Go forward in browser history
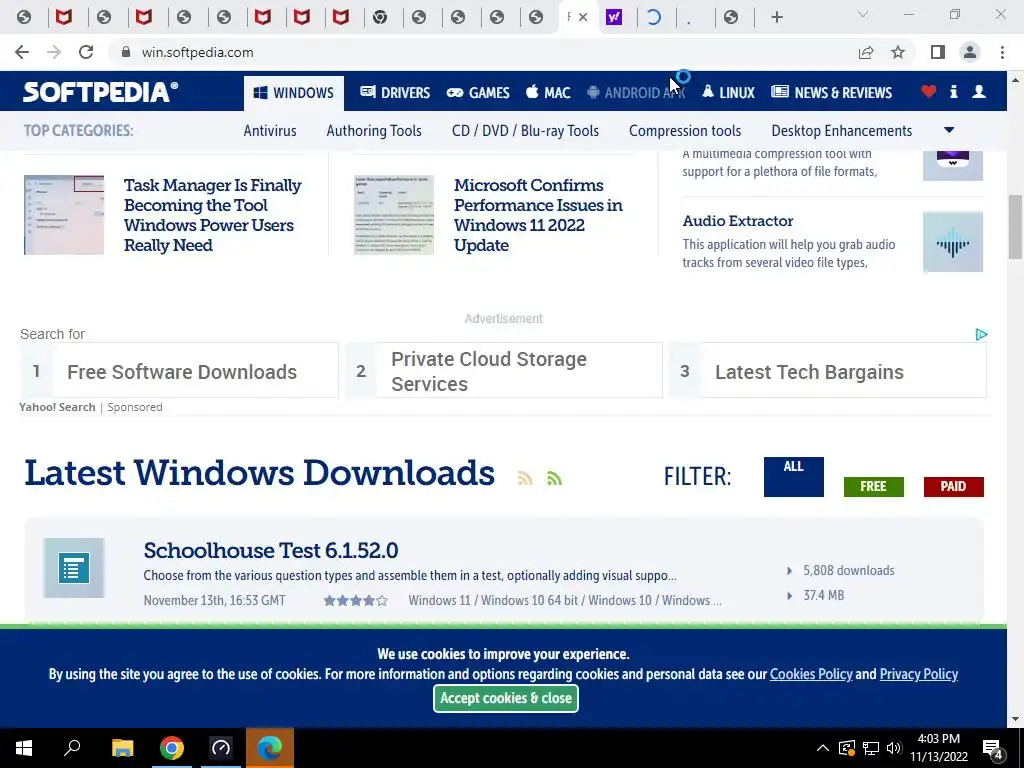 54,52
